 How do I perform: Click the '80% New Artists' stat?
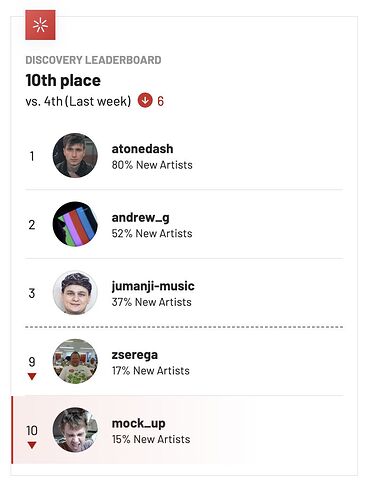tap(152, 165)
